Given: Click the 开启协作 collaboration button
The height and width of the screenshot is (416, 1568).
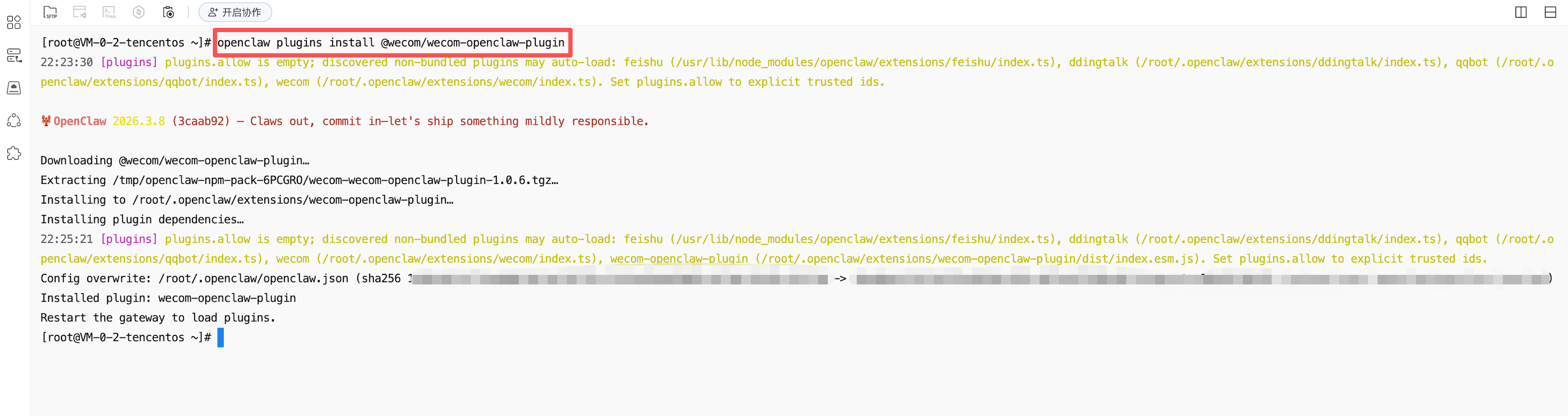Looking at the screenshot, I should pos(235,12).
